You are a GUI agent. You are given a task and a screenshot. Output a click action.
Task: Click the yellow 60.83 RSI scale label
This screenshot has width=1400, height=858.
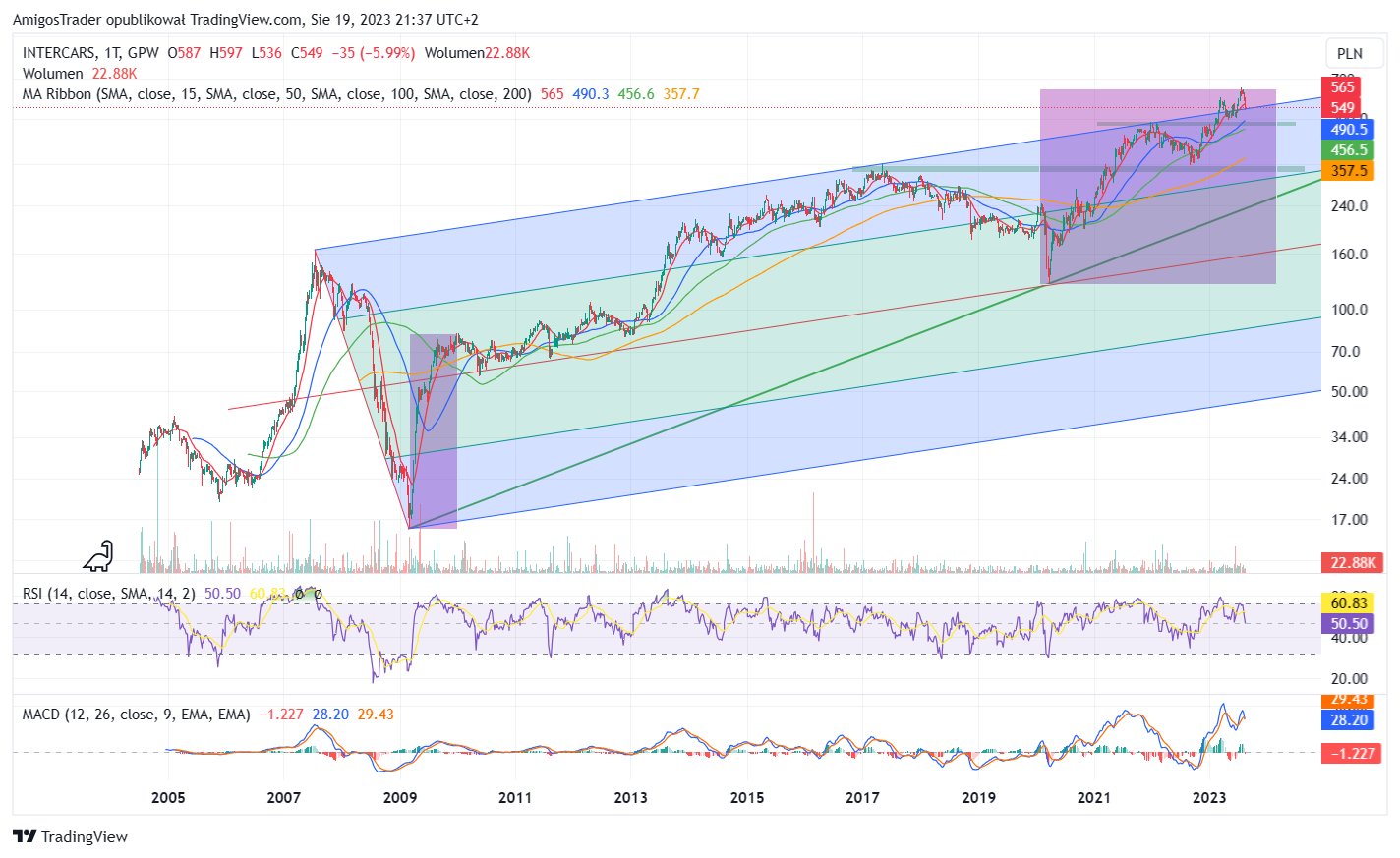tap(1349, 603)
